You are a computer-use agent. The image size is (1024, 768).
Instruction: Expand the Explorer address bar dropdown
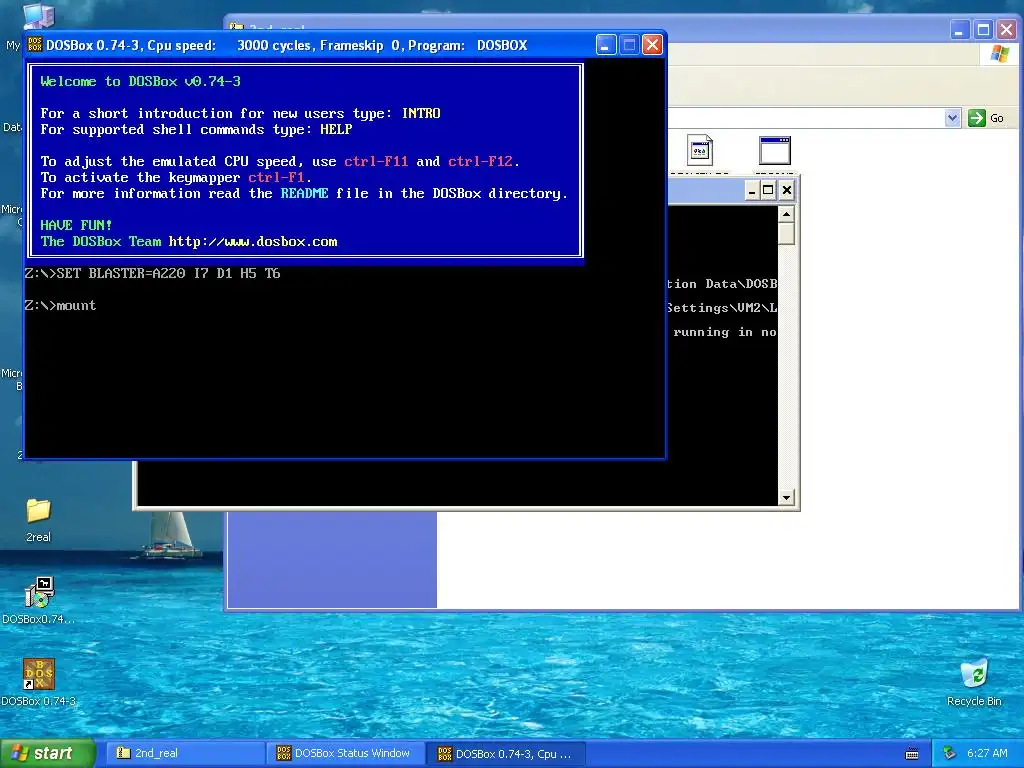click(x=952, y=118)
